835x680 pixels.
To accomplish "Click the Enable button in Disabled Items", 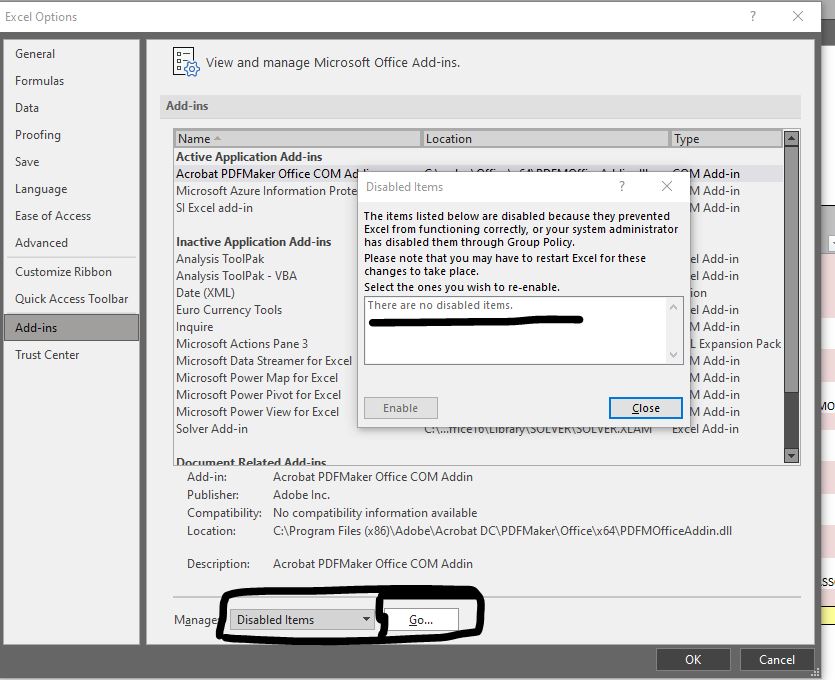I will [x=400, y=408].
